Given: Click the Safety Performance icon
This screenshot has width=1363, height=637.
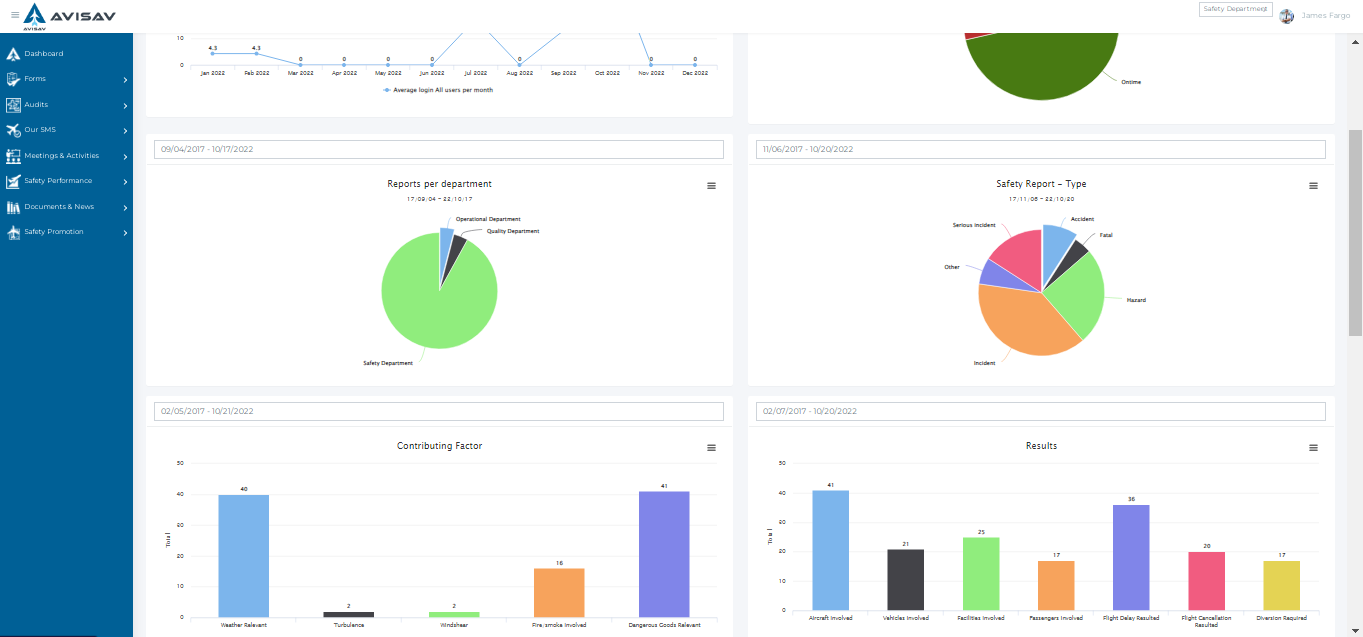Looking at the screenshot, I should click(13, 181).
